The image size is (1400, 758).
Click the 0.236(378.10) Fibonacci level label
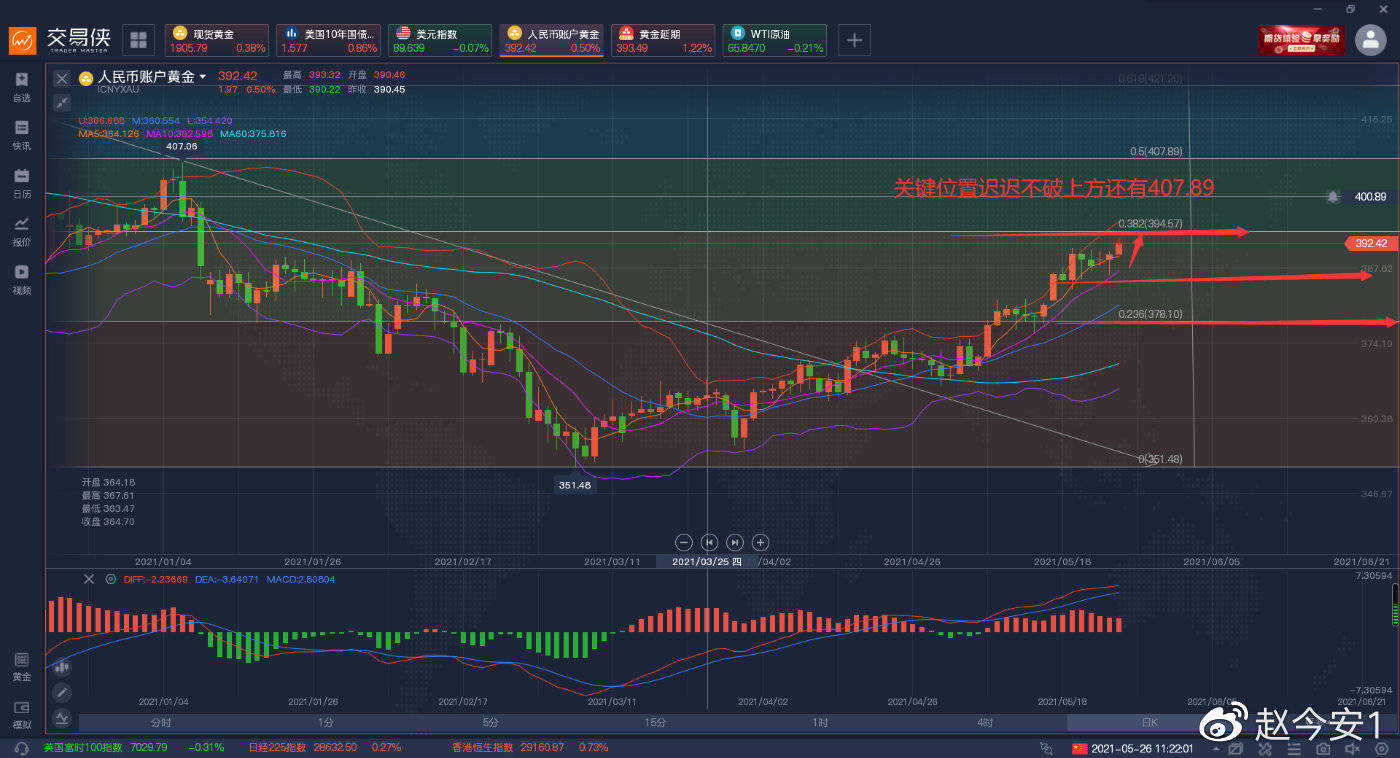[1150, 314]
